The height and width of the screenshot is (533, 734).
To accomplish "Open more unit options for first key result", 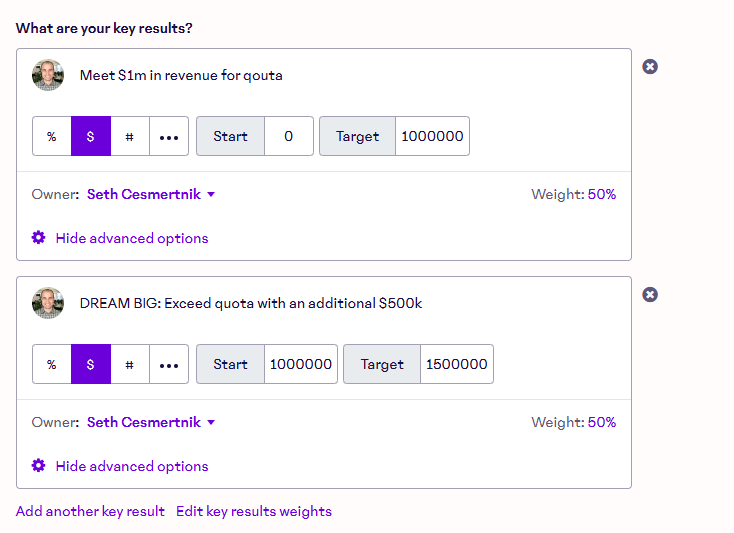I will coord(169,137).
